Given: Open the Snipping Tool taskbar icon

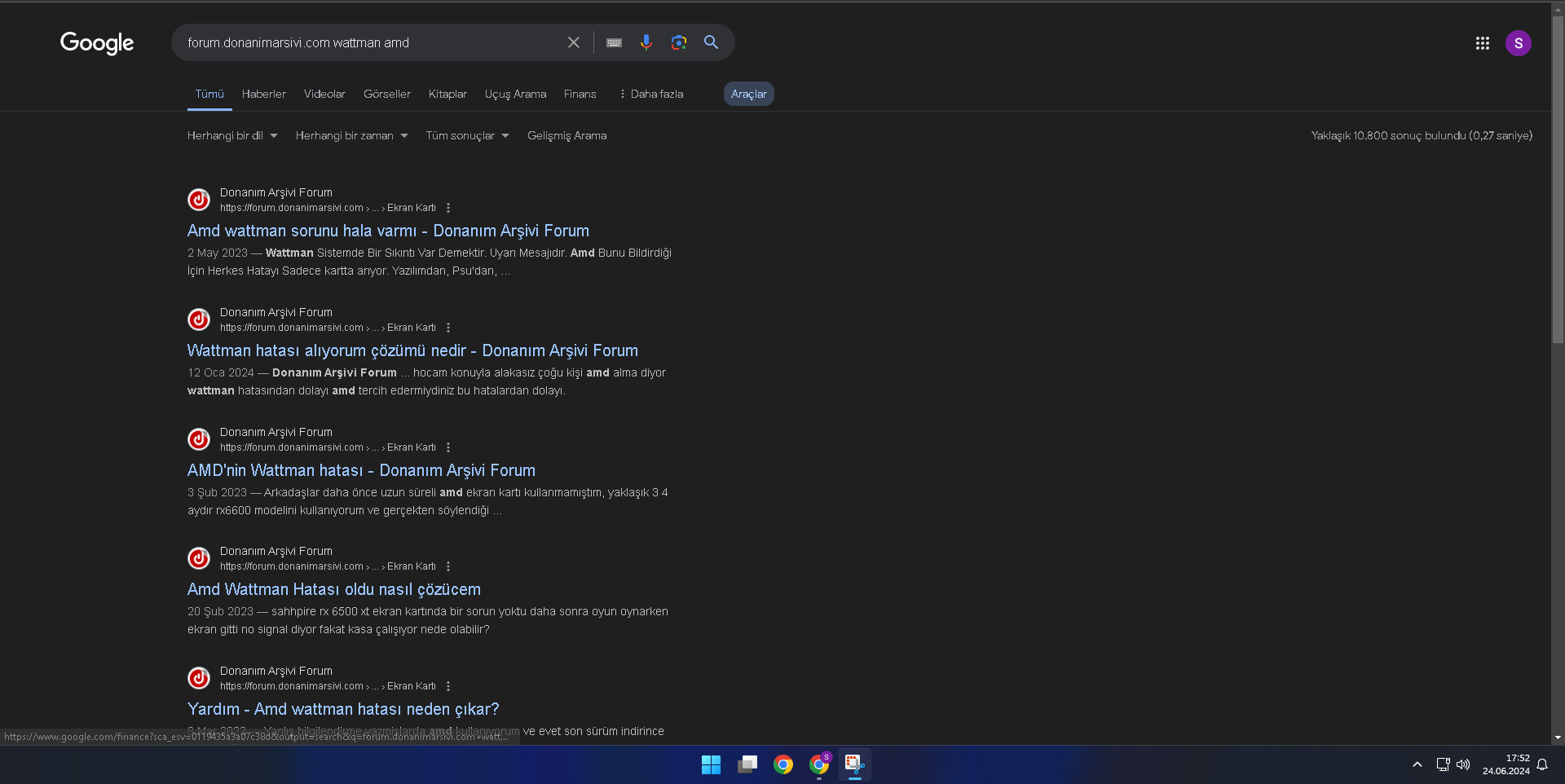Looking at the screenshot, I should pyautogui.click(x=854, y=764).
